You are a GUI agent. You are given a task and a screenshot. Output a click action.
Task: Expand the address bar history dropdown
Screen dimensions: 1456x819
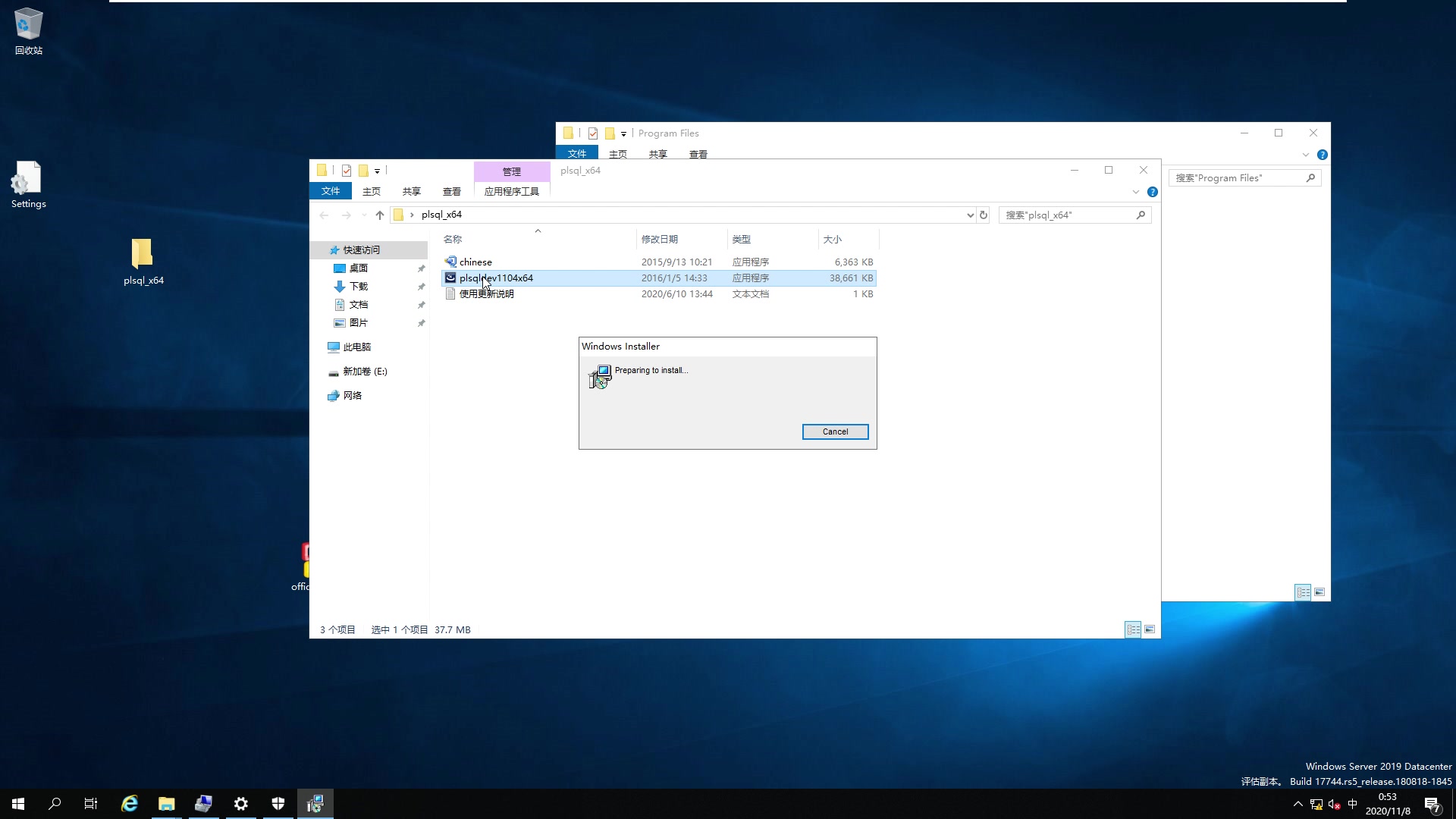970,215
